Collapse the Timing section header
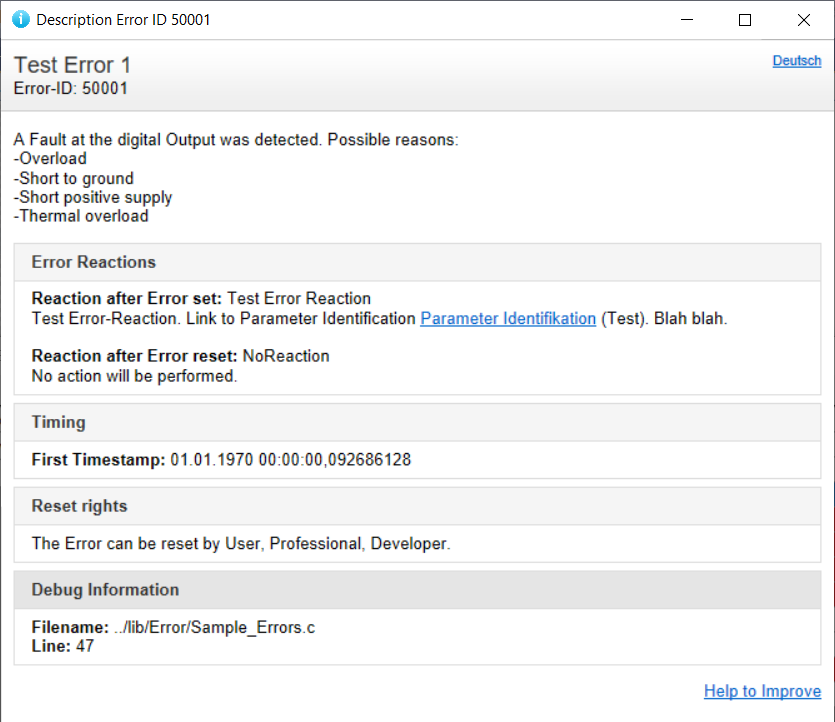 point(59,422)
